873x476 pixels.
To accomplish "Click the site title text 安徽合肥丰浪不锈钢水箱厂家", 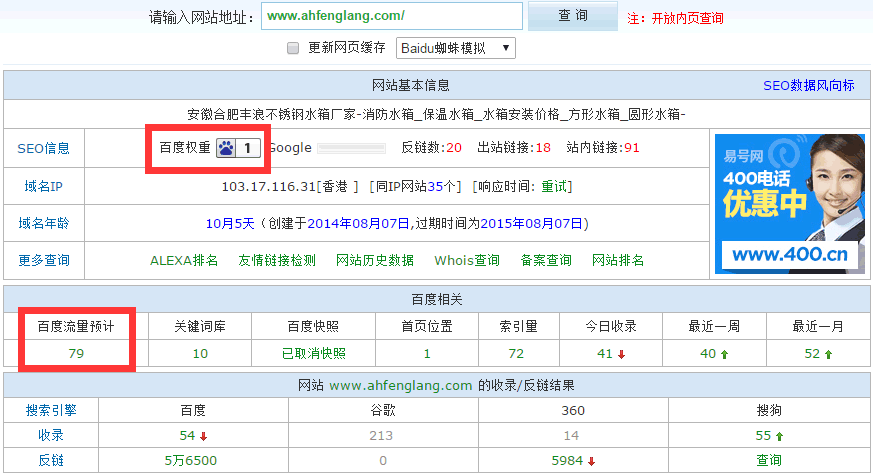I will (x=271, y=114).
